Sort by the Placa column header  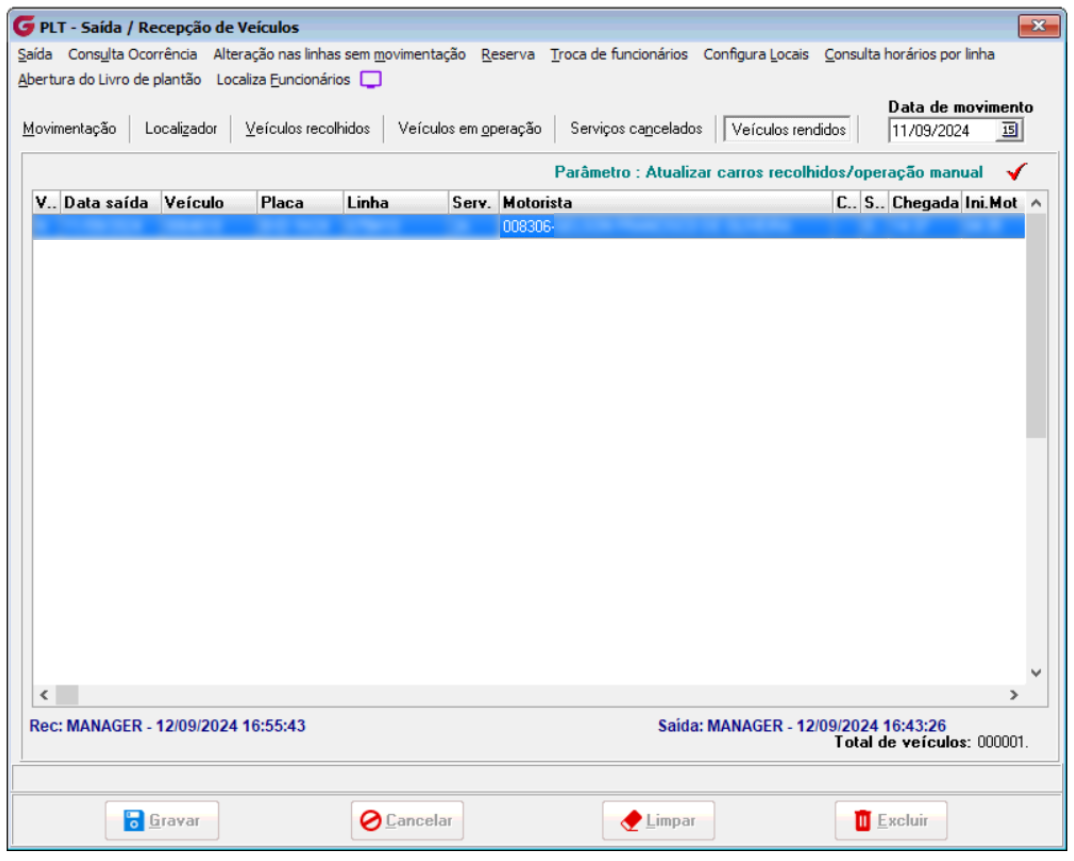[300, 203]
